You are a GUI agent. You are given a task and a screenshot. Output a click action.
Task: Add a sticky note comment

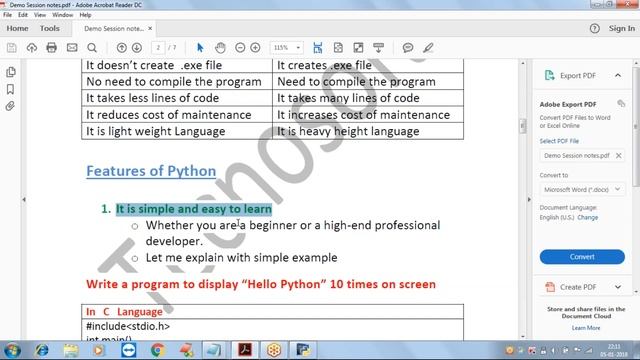click(408, 48)
